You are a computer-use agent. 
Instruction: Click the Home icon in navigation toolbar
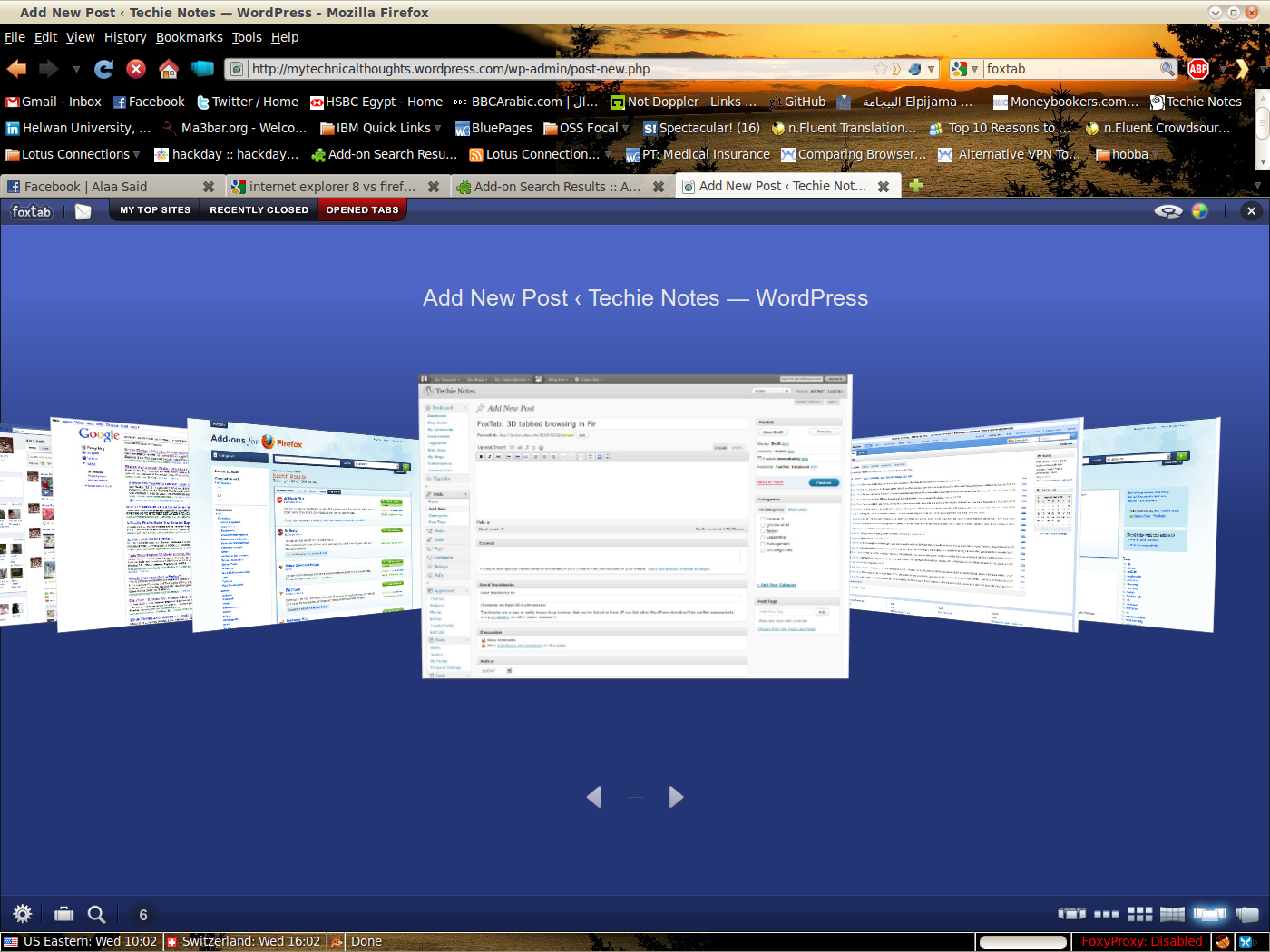coord(169,69)
